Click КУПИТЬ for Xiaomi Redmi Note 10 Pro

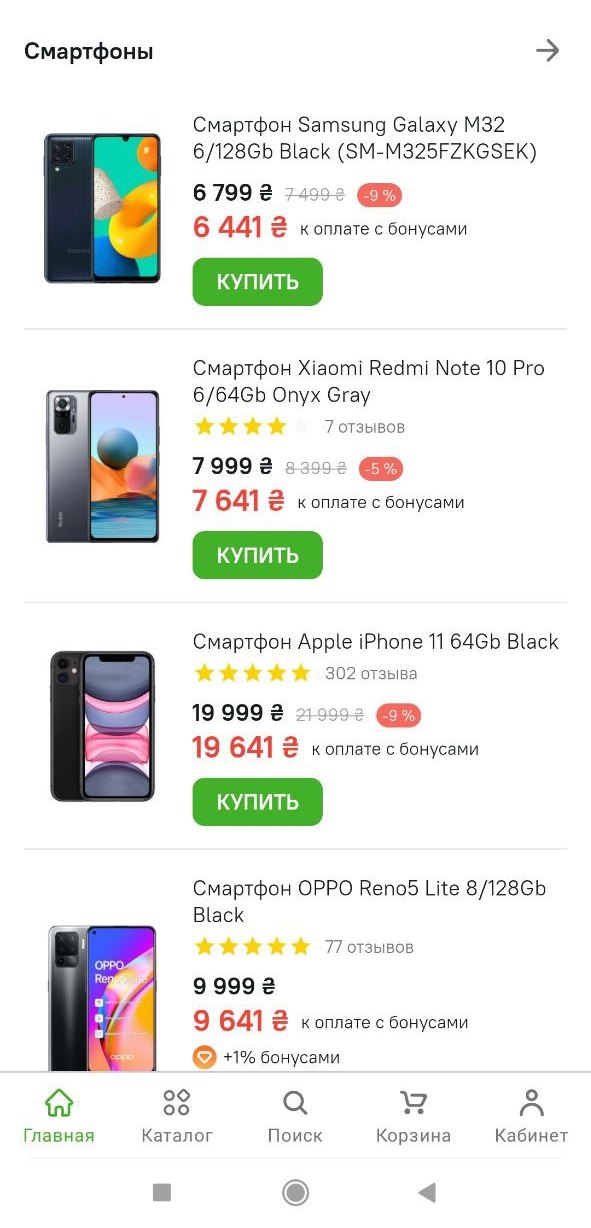257,555
